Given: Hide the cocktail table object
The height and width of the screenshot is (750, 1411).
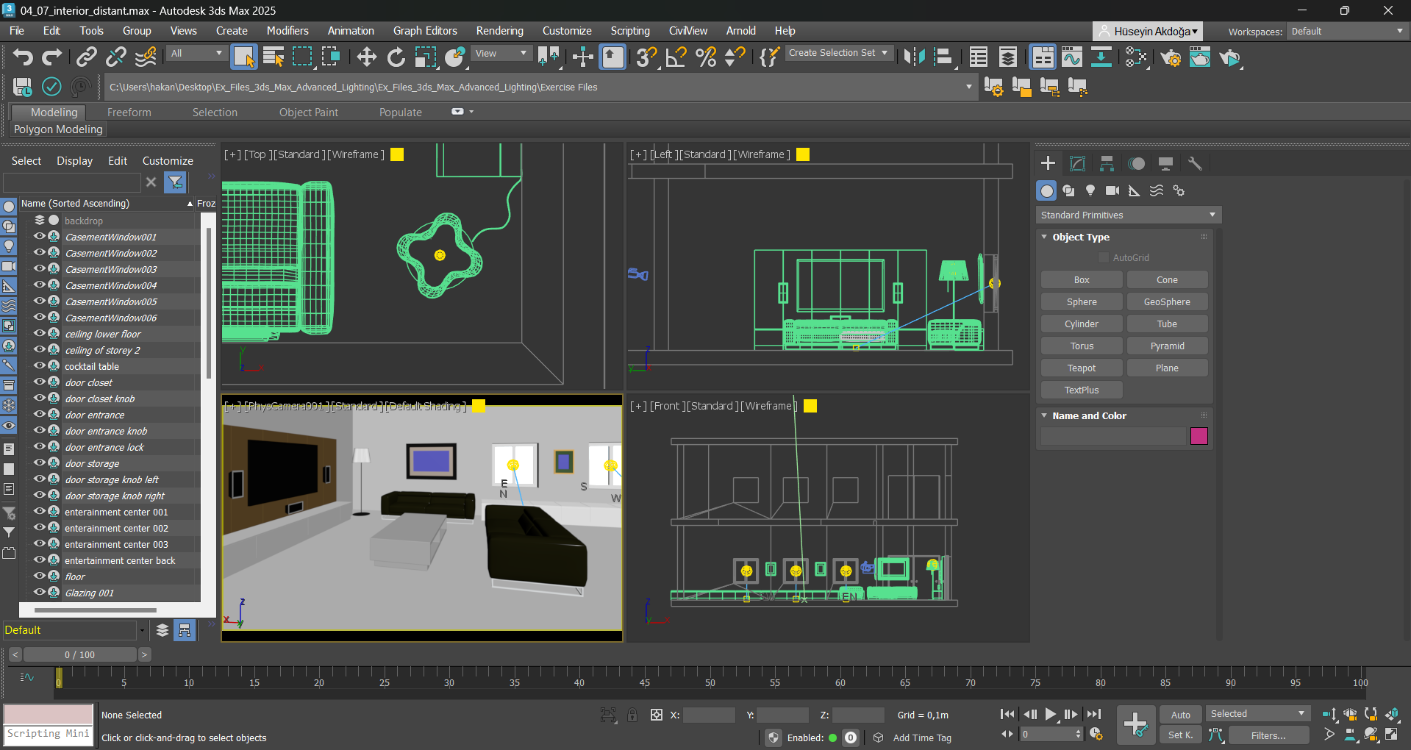Looking at the screenshot, I should (x=40, y=366).
